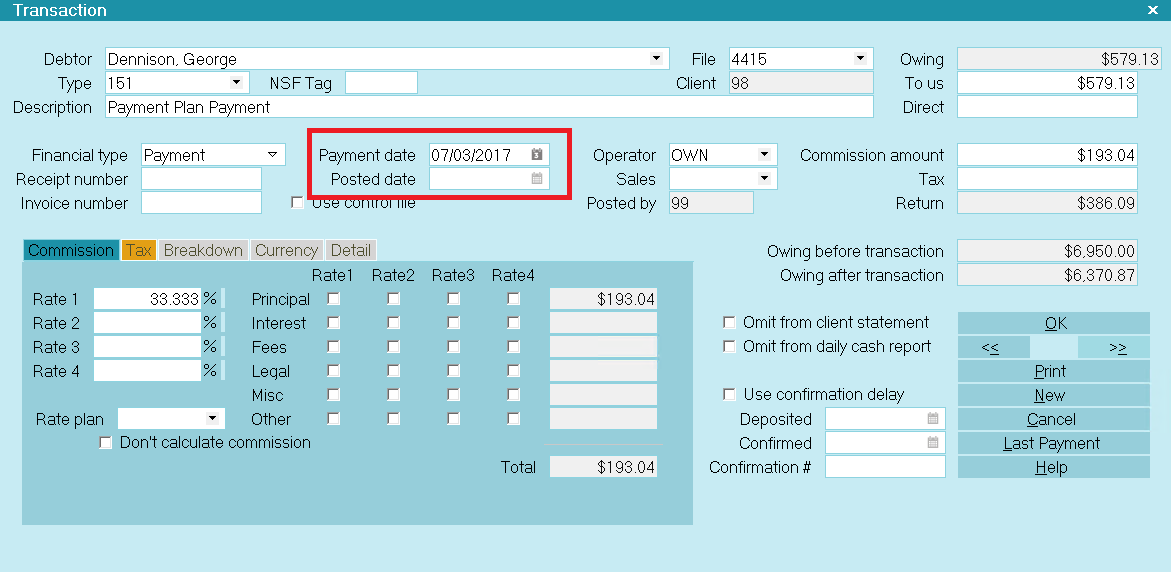Click the Owing after transaction value $6,370.87

[x=1047, y=275]
